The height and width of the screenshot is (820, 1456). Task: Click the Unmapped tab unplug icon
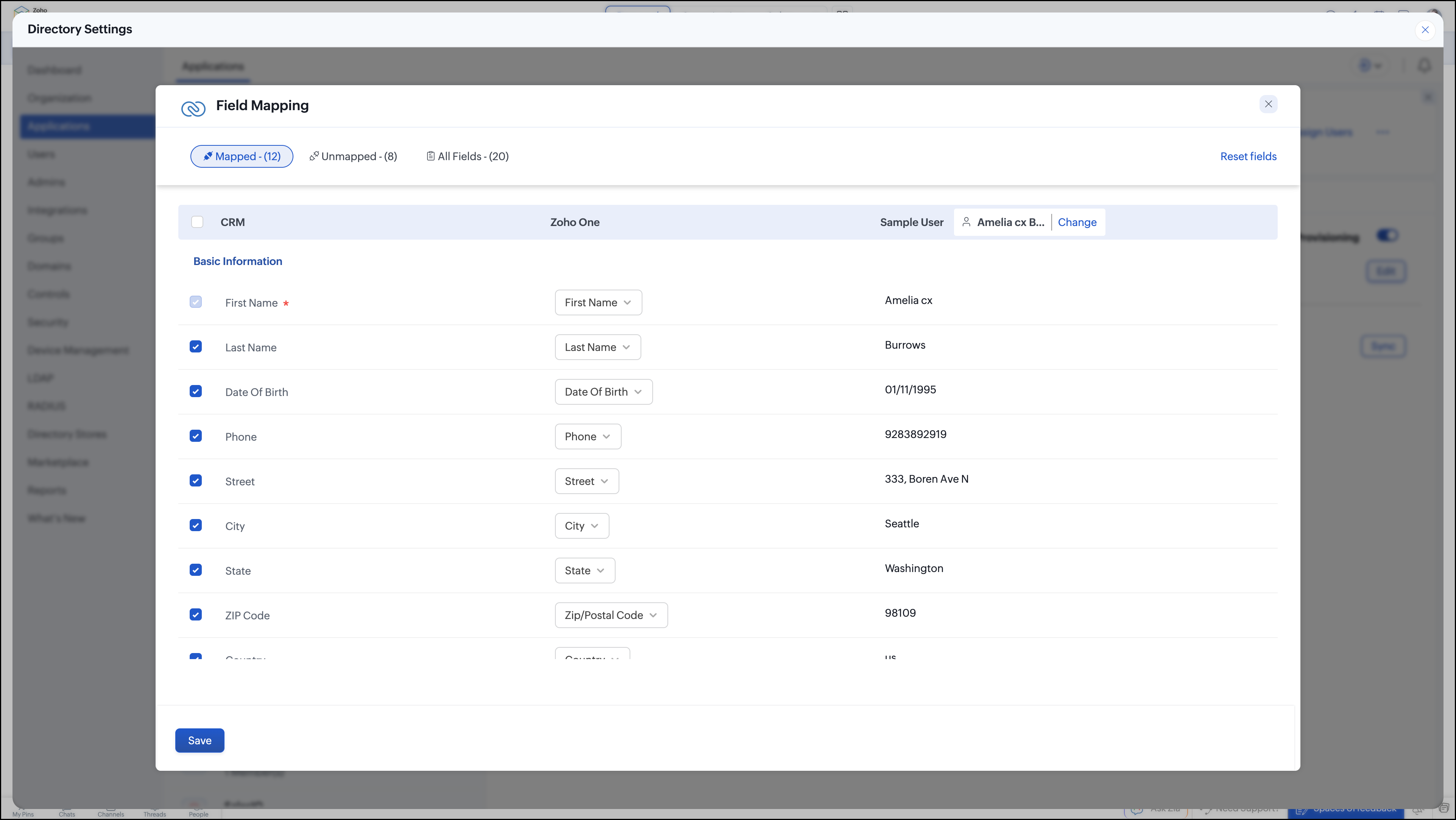pyautogui.click(x=314, y=156)
